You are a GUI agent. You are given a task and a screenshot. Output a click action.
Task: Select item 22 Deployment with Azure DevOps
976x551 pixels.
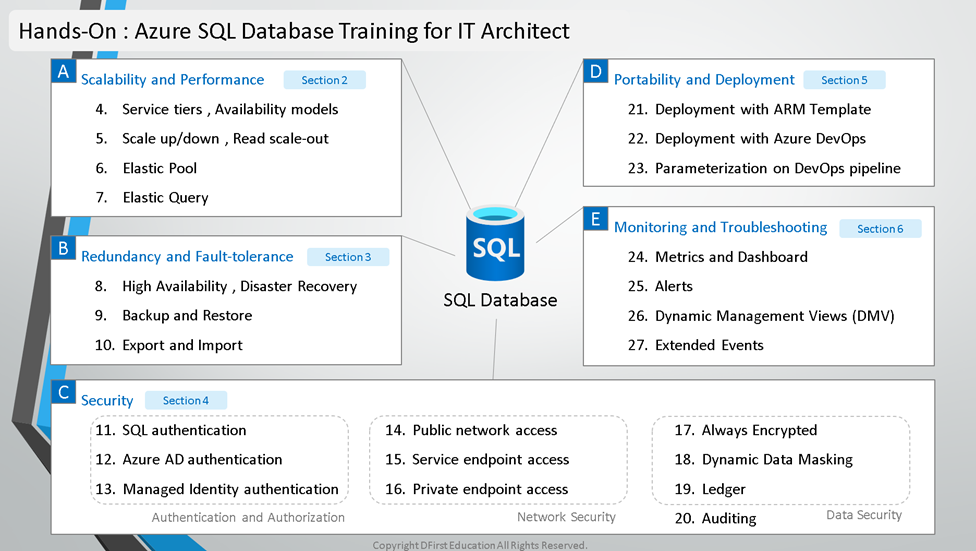pos(747,139)
